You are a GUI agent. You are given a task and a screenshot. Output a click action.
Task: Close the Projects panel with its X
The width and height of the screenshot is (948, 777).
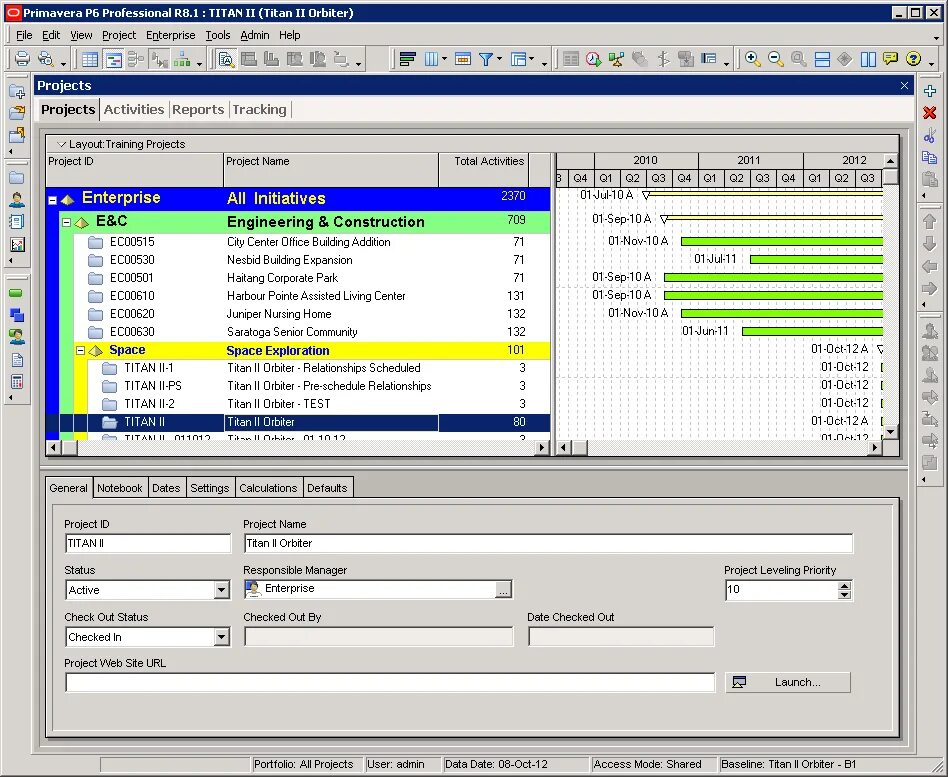[x=904, y=85]
